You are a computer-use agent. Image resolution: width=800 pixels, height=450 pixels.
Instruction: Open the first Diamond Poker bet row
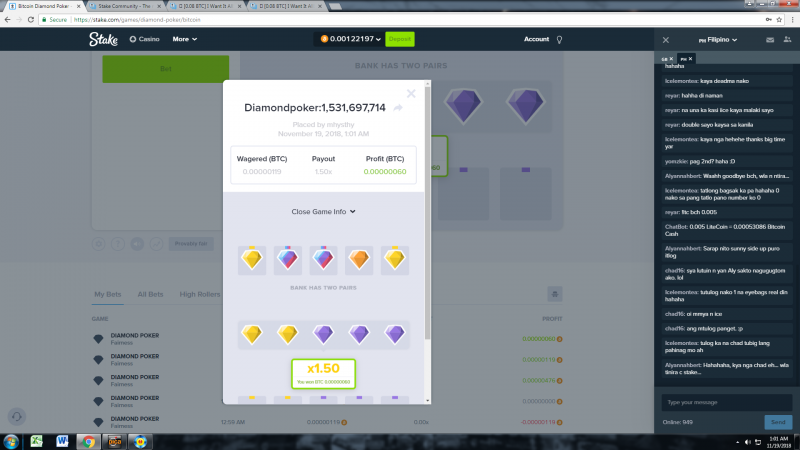tap(327, 339)
